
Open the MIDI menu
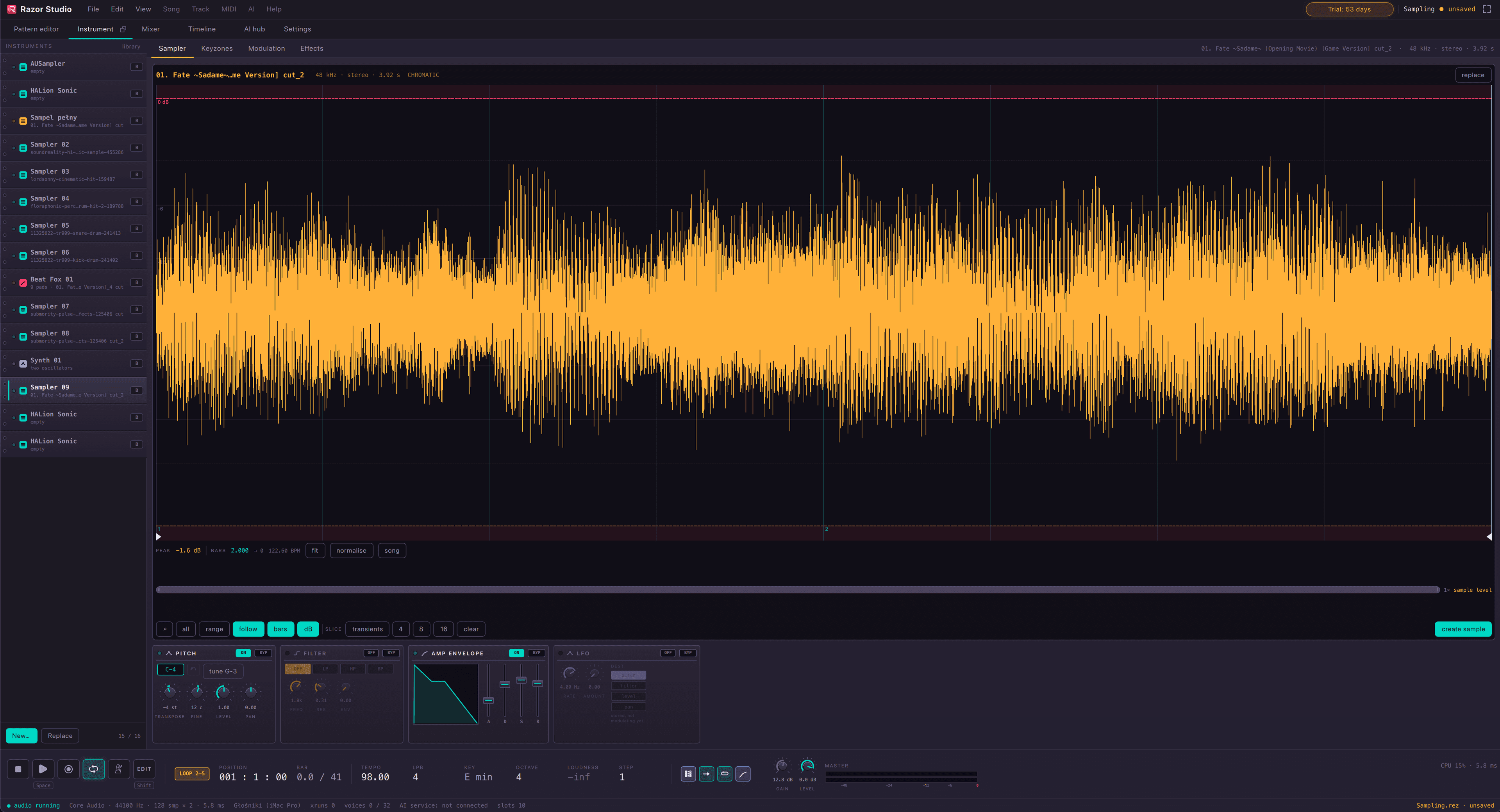point(229,9)
